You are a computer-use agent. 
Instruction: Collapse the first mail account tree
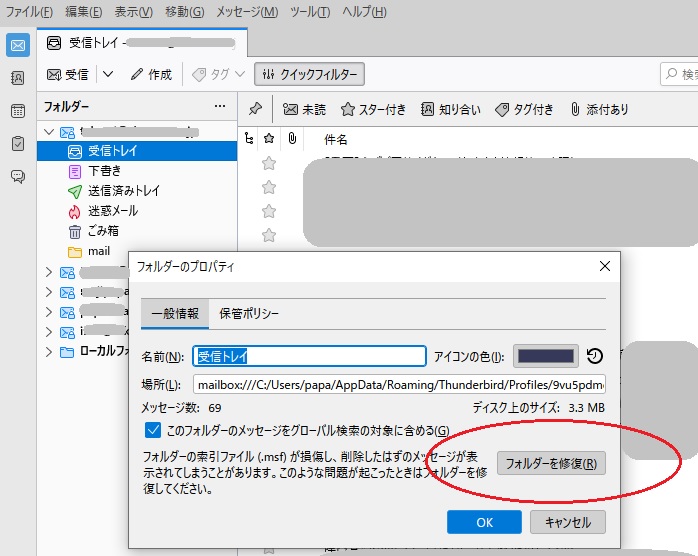[x=50, y=132]
